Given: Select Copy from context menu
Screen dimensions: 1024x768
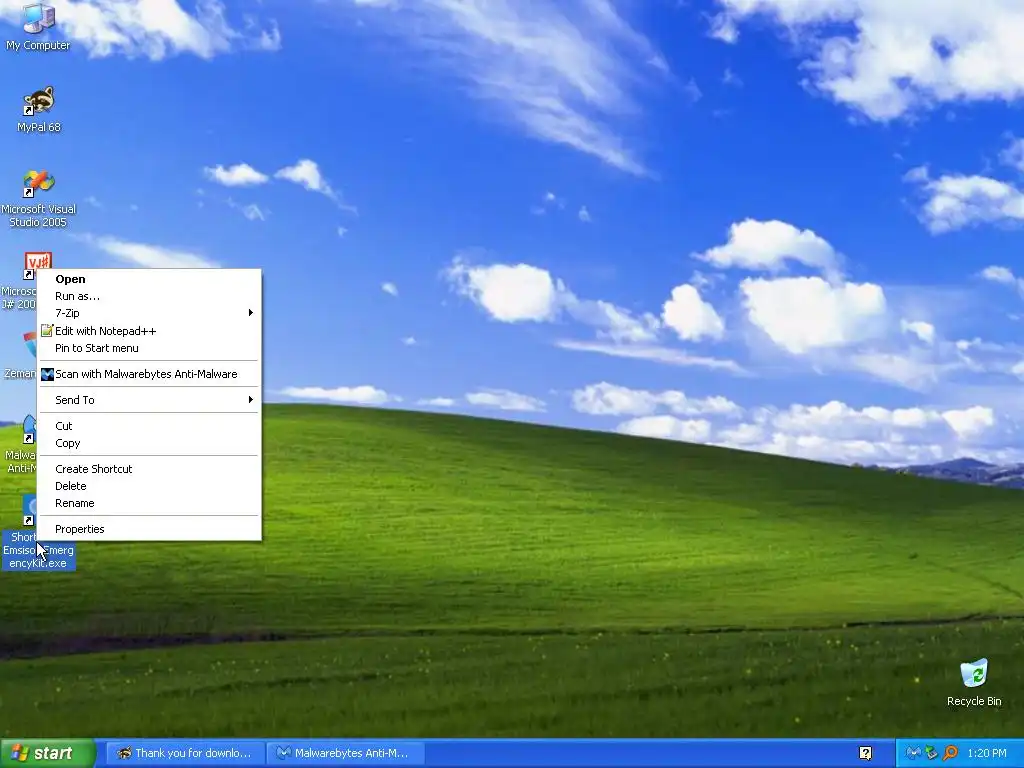Looking at the screenshot, I should pyautogui.click(x=150, y=443).
